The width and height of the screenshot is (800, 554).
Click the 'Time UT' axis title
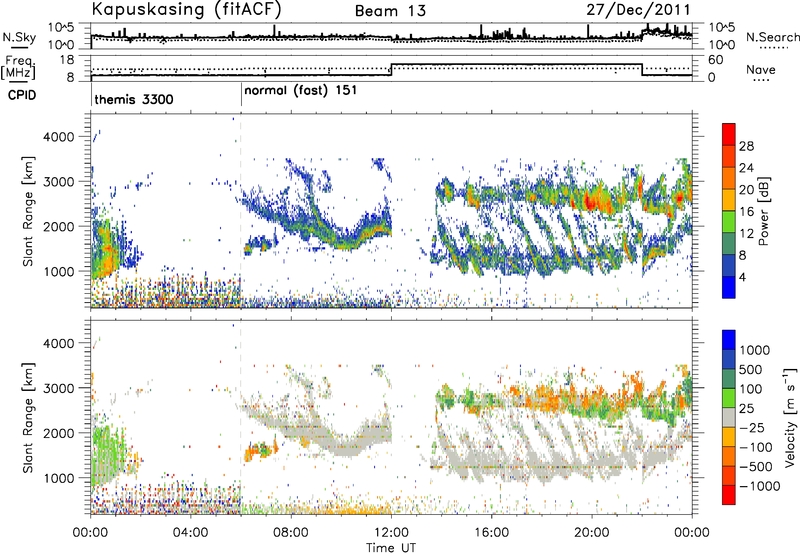click(x=391, y=548)
